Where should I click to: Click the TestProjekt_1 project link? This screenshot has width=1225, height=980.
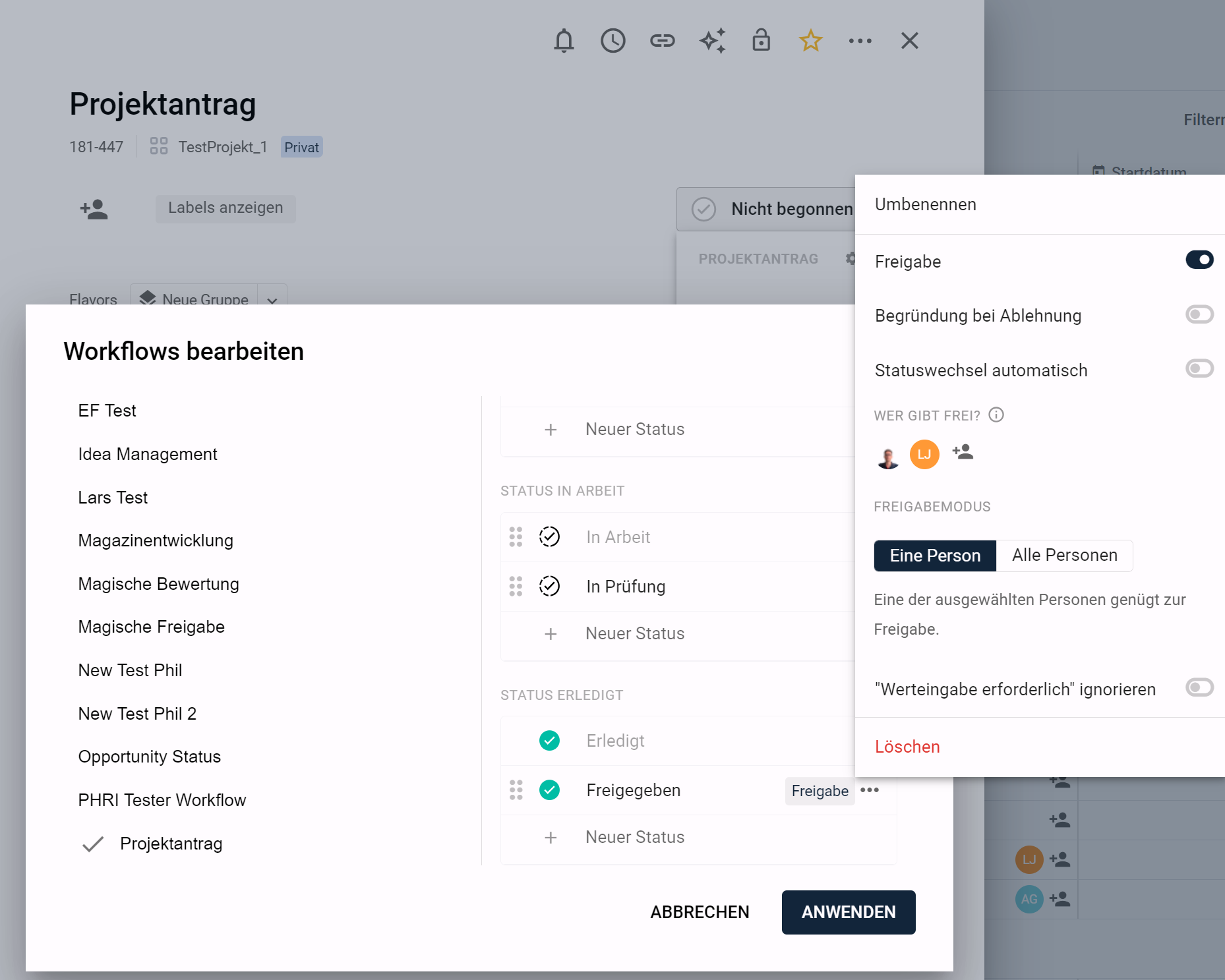pos(223,147)
